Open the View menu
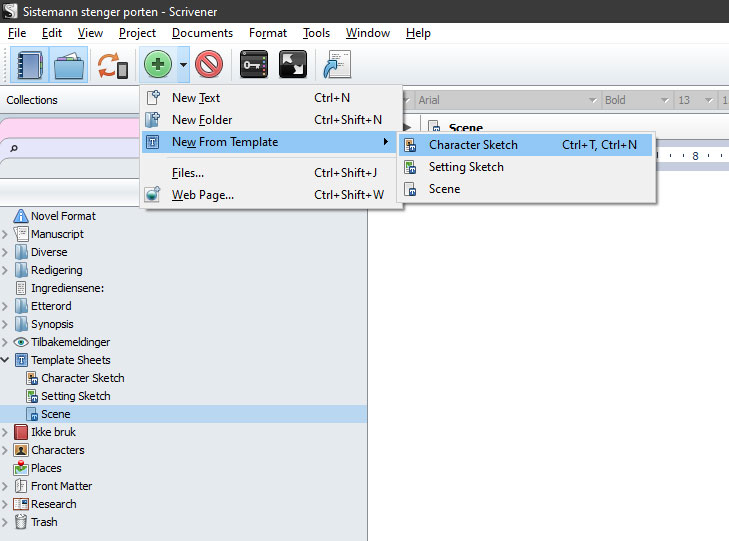The height and width of the screenshot is (541, 729). pos(90,33)
